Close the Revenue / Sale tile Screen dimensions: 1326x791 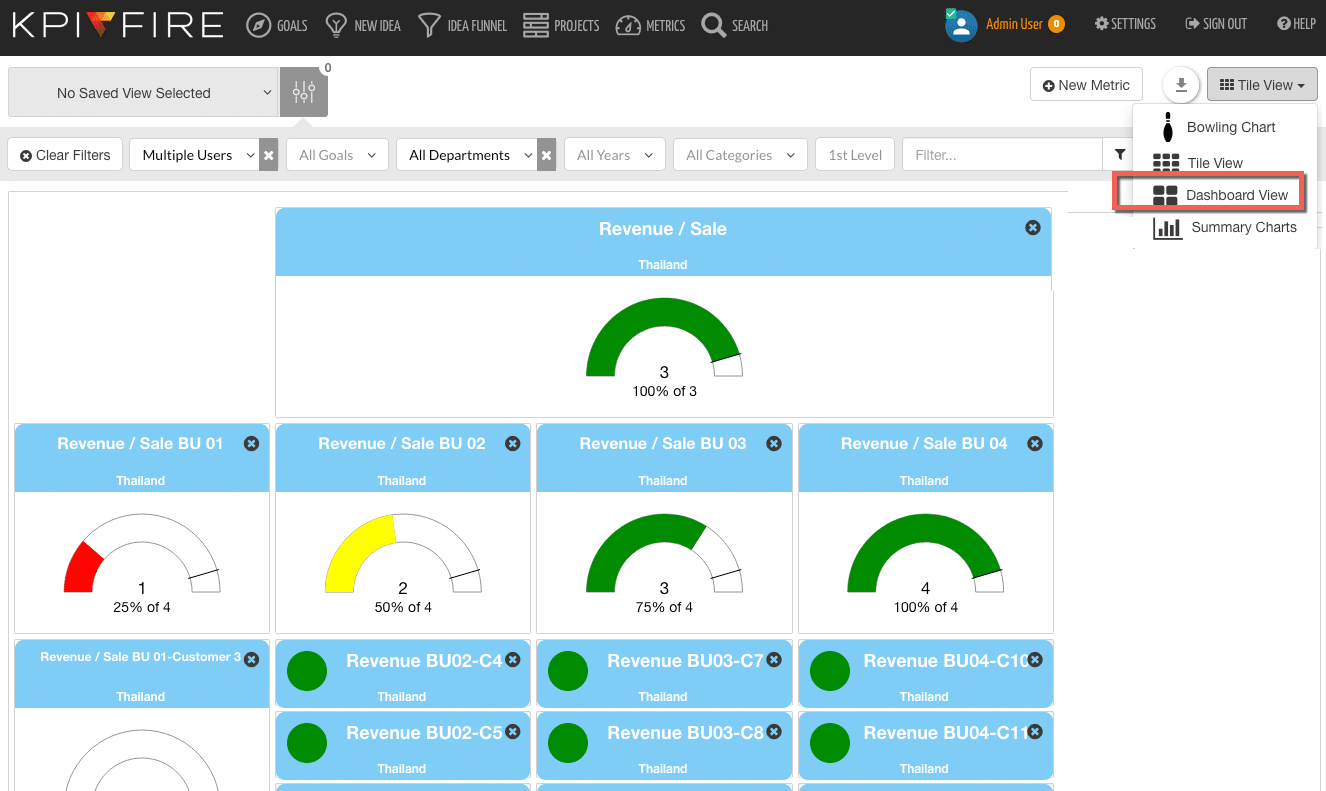[x=1033, y=228]
